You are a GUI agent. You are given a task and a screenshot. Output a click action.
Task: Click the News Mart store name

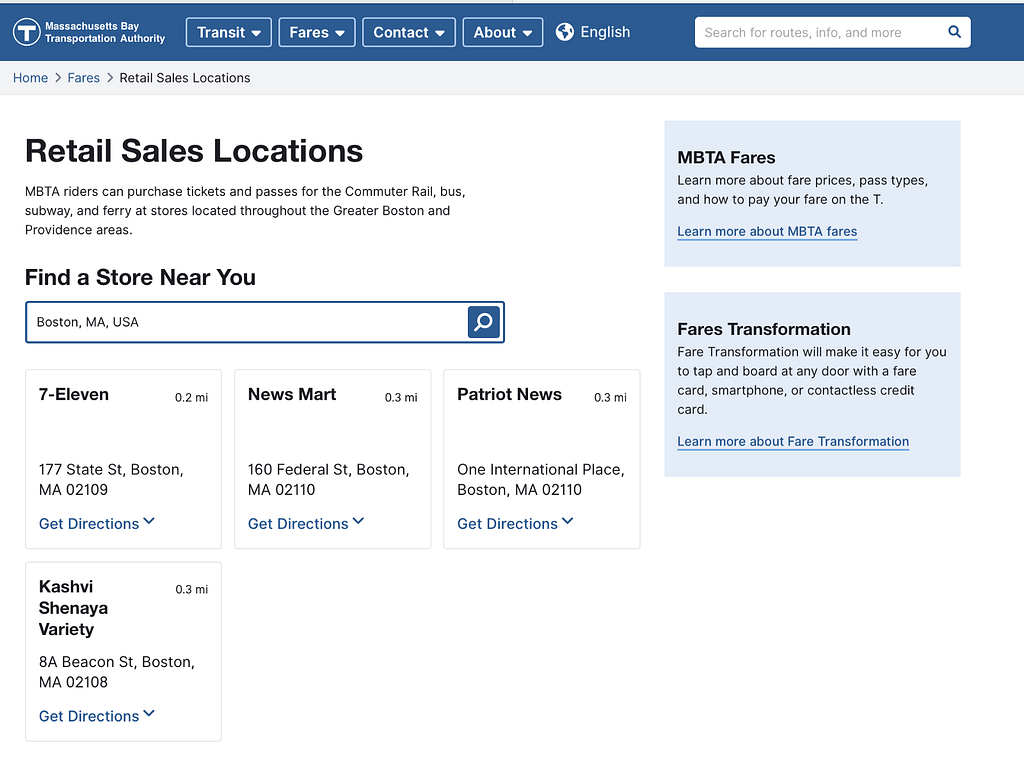(292, 394)
